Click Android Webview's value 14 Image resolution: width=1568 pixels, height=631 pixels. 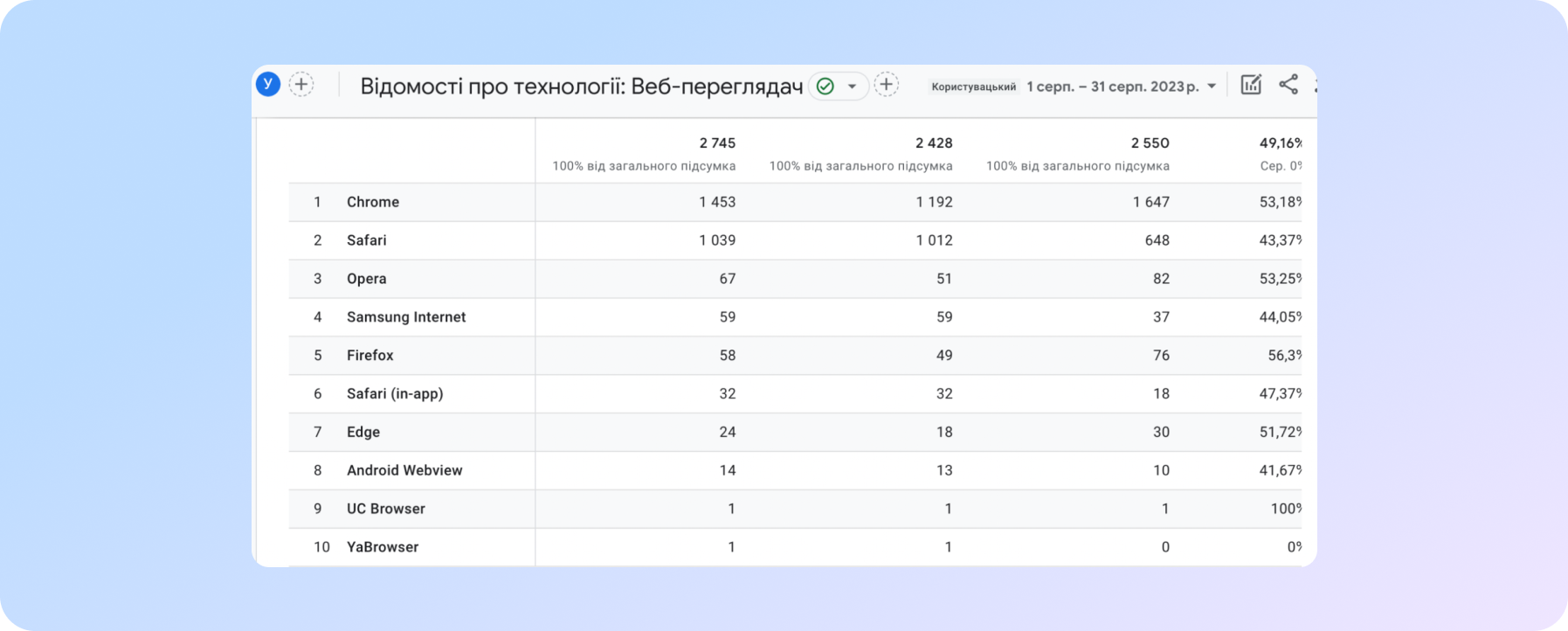click(728, 470)
